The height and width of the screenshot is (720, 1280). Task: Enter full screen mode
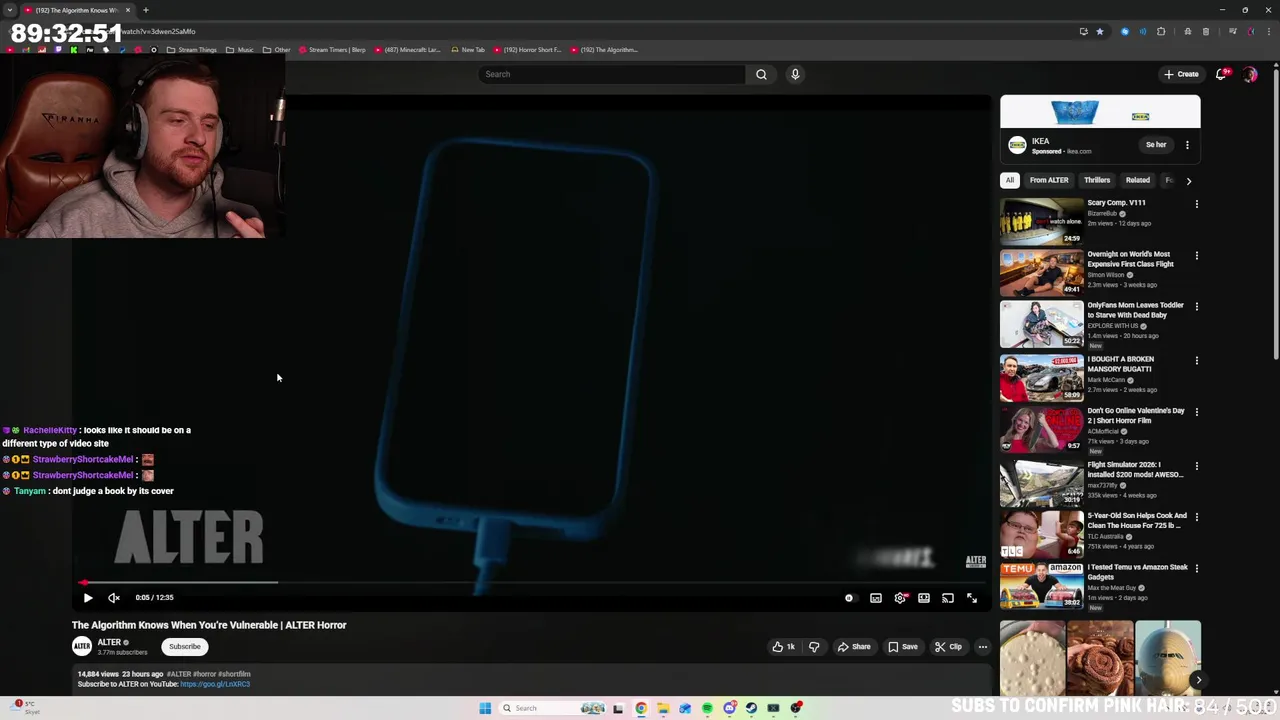(x=972, y=598)
